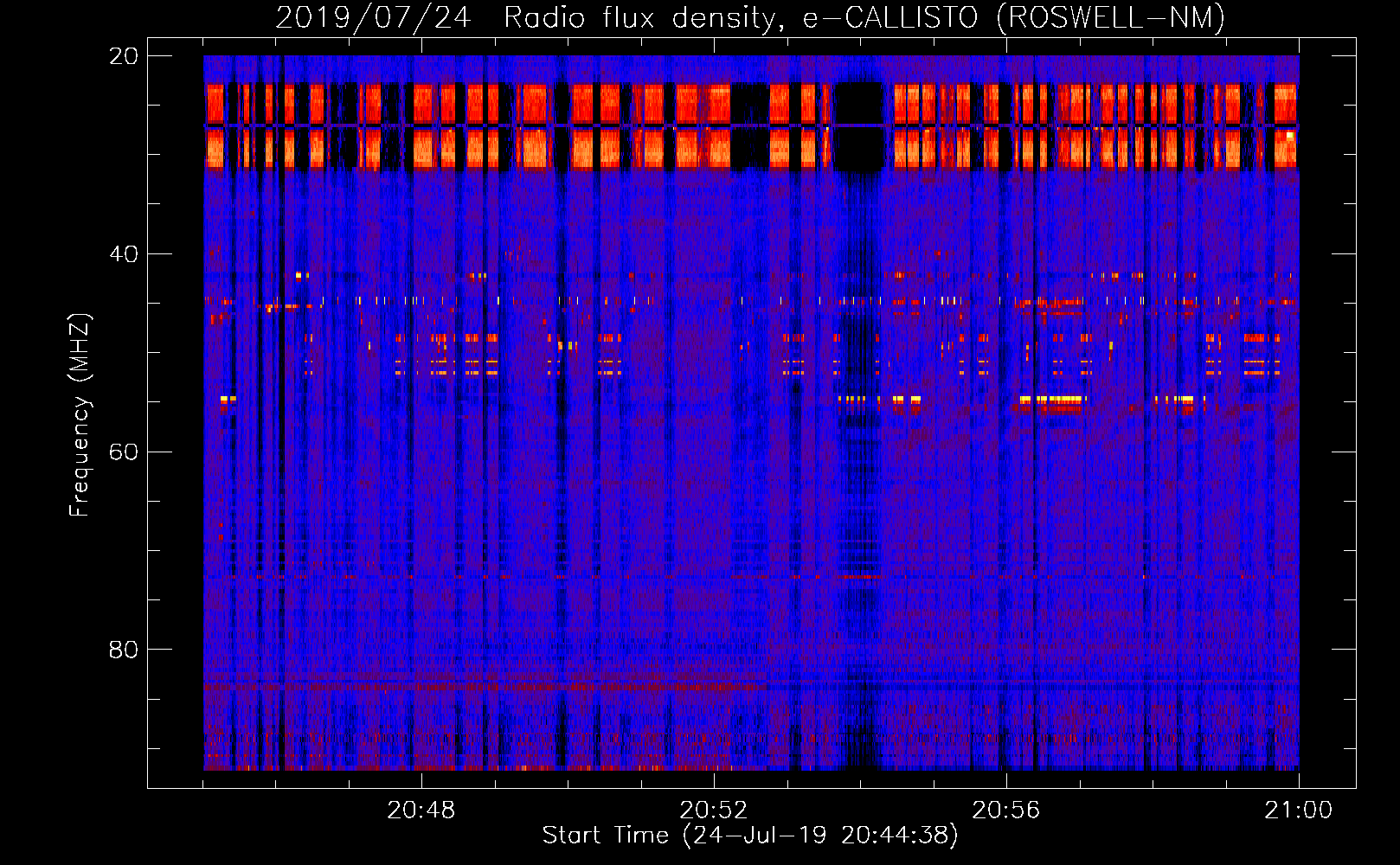
Task: Click the time tick label '21:00'
Action: click(1298, 811)
